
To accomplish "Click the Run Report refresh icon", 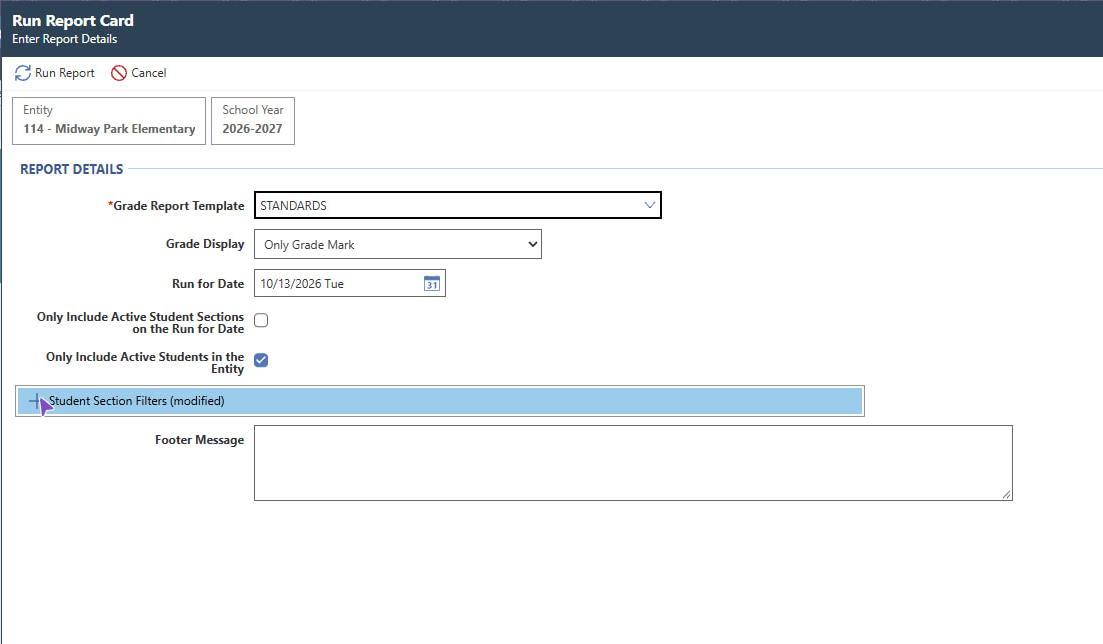I will click(x=23, y=73).
